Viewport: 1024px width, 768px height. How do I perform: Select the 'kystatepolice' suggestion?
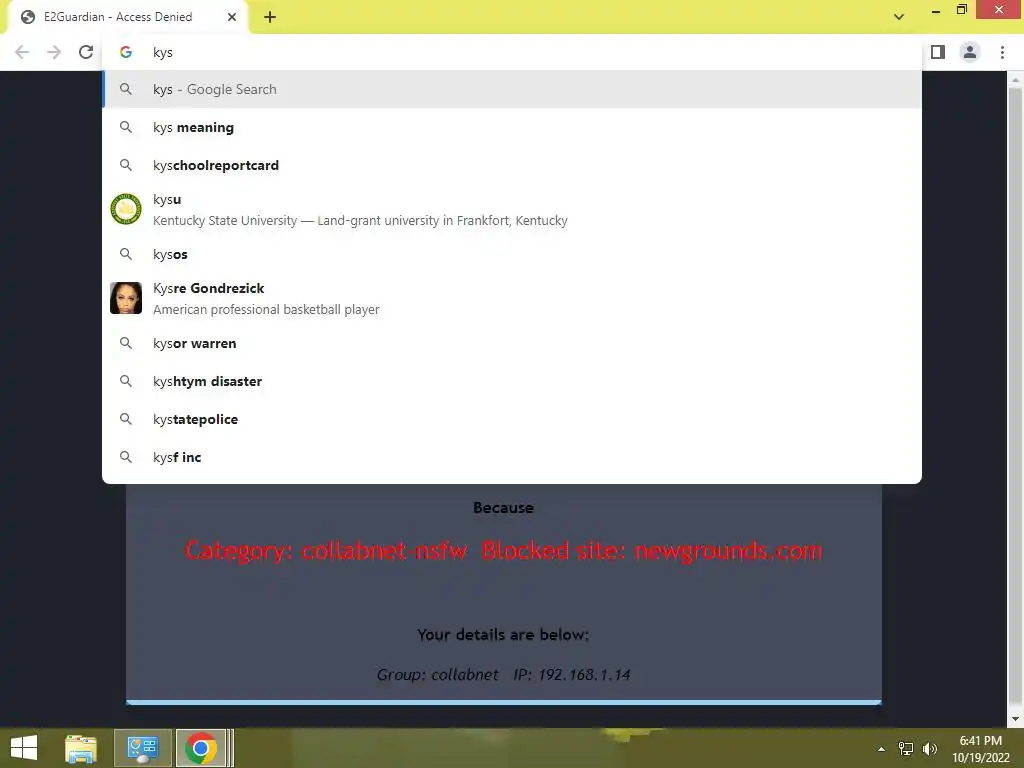click(x=512, y=419)
